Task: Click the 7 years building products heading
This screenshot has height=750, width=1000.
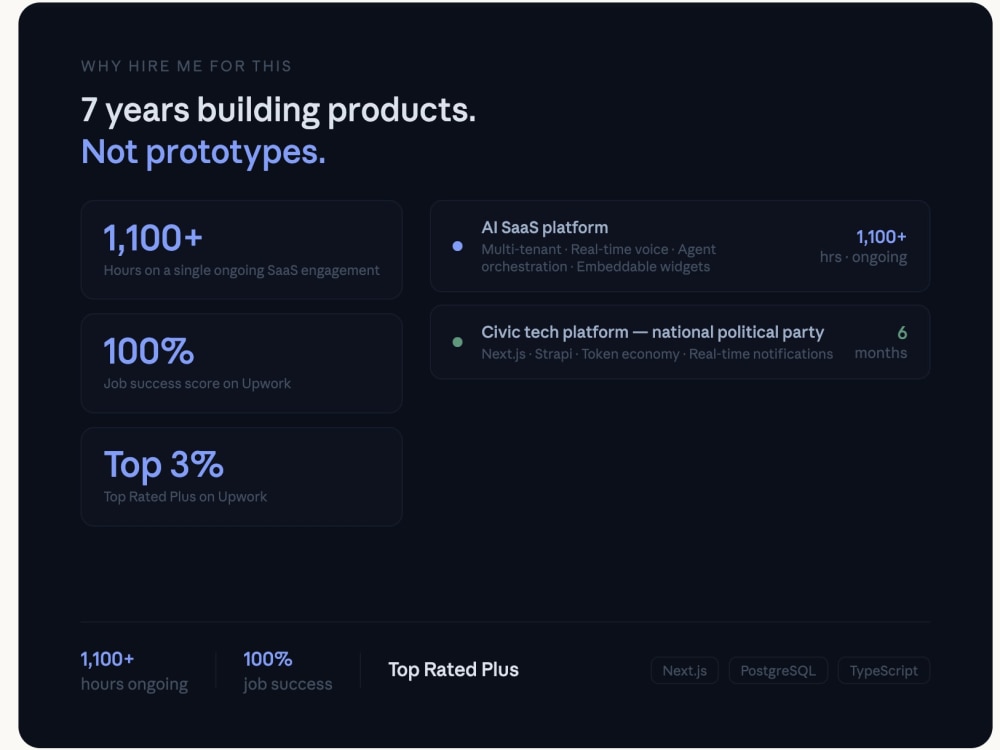Action: click(x=278, y=110)
